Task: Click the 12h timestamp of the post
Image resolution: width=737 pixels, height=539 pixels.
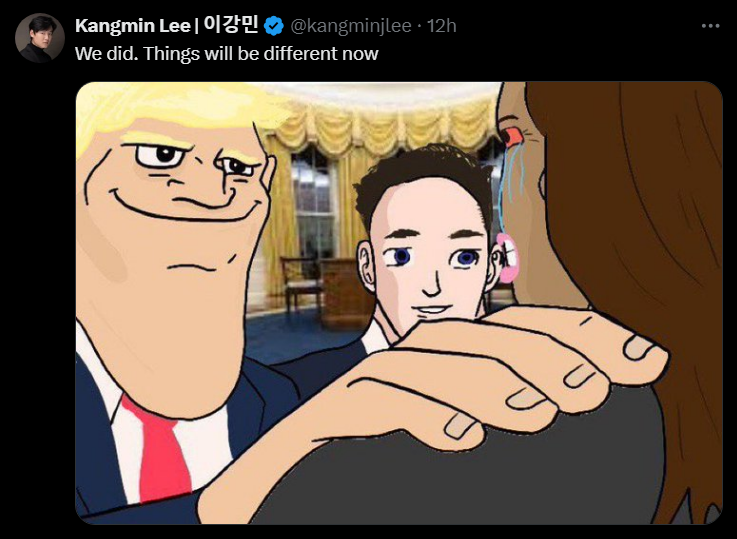Action: (441, 26)
